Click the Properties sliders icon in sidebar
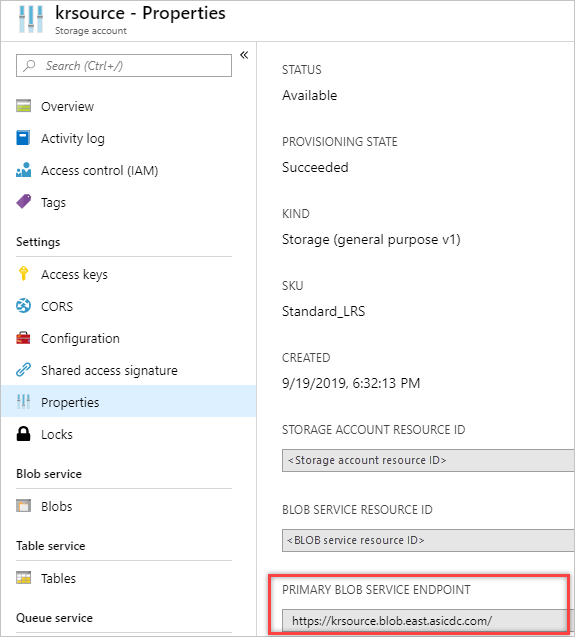 point(24,401)
